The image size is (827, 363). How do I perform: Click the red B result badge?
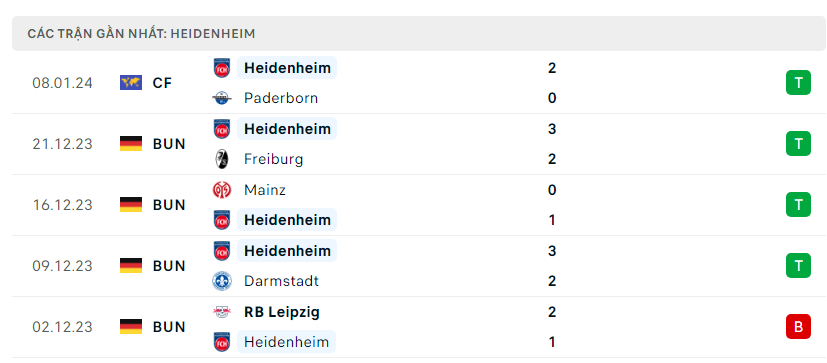798,327
